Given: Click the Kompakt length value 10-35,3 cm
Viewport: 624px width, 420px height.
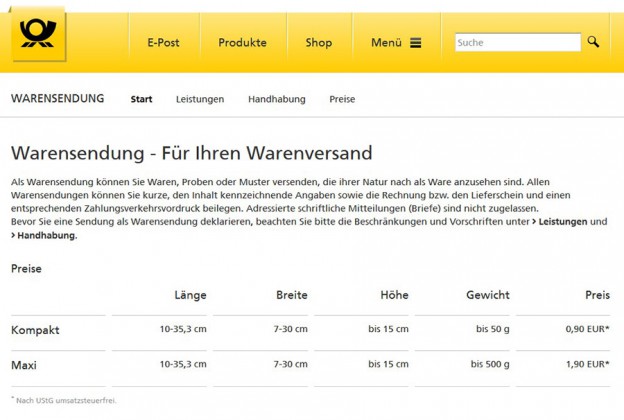Looking at the screenshot, I should click(x=183, y=329).
